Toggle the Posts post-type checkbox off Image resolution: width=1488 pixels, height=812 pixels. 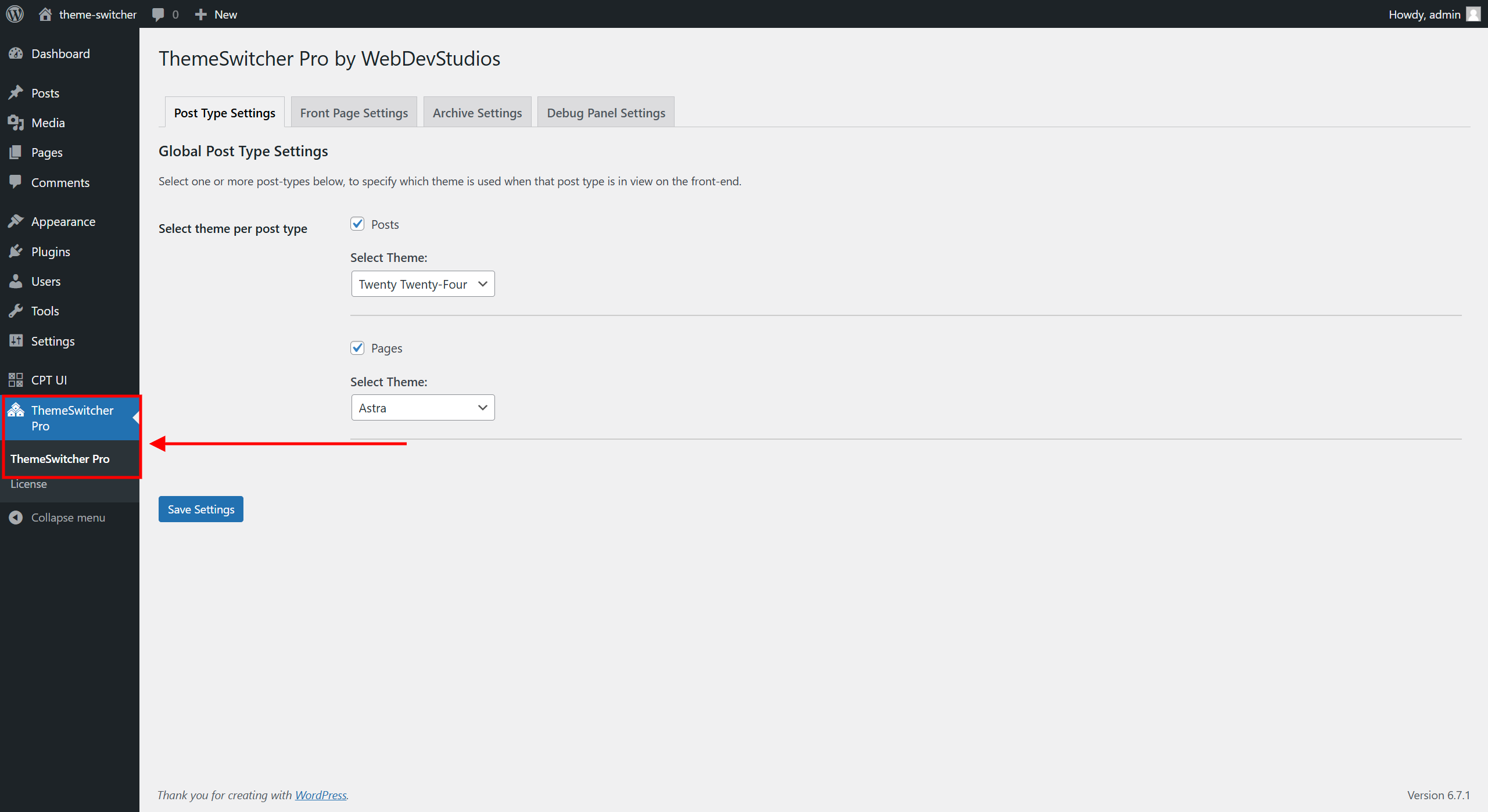click(357, 224)
